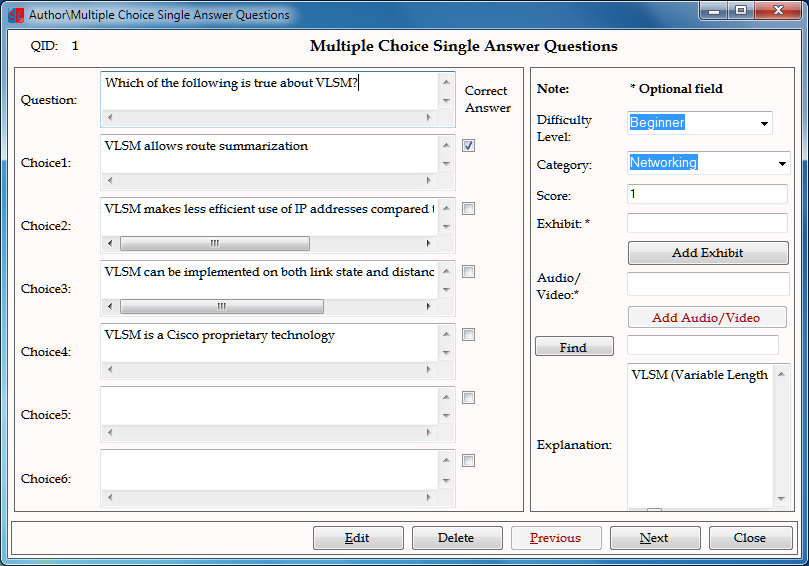Click the Exhibit input field
Viewport: 809px width, 566px height.
(x=707, y=223)
